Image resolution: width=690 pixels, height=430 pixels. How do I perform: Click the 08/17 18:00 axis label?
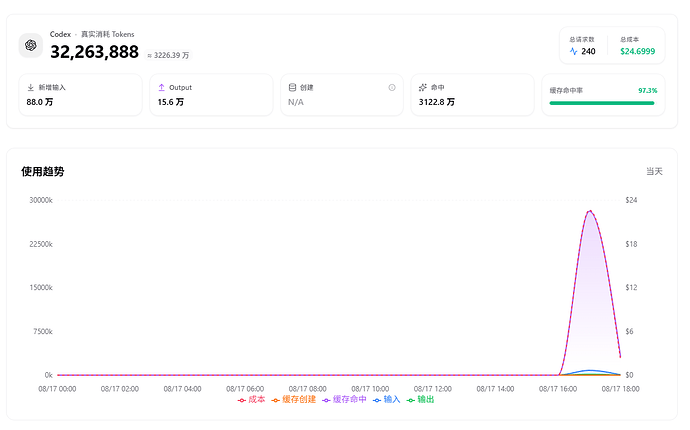point(620,389)
